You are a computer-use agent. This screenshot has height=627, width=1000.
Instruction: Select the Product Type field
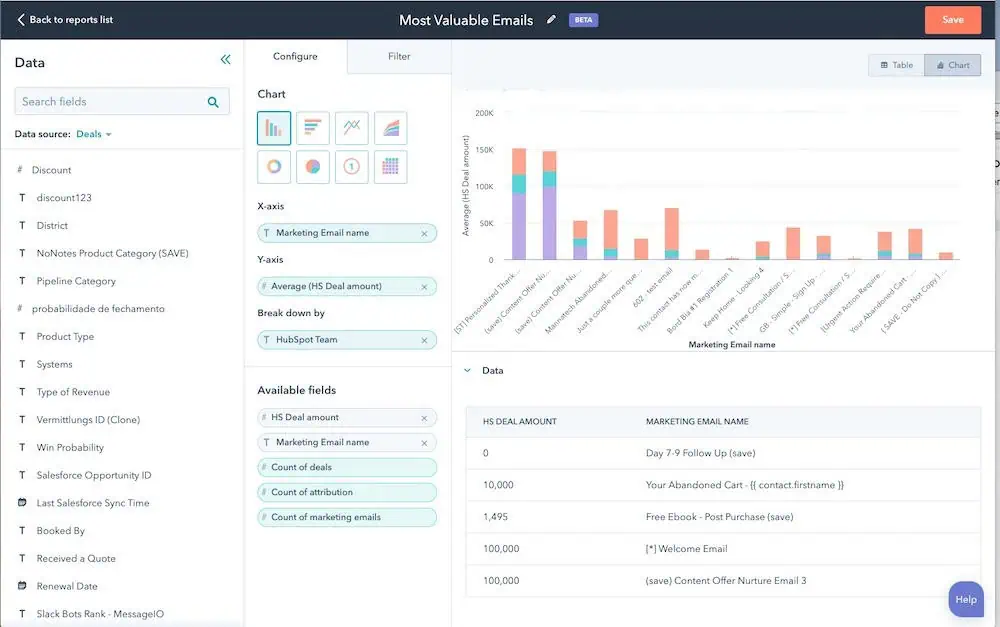(65, 337)
